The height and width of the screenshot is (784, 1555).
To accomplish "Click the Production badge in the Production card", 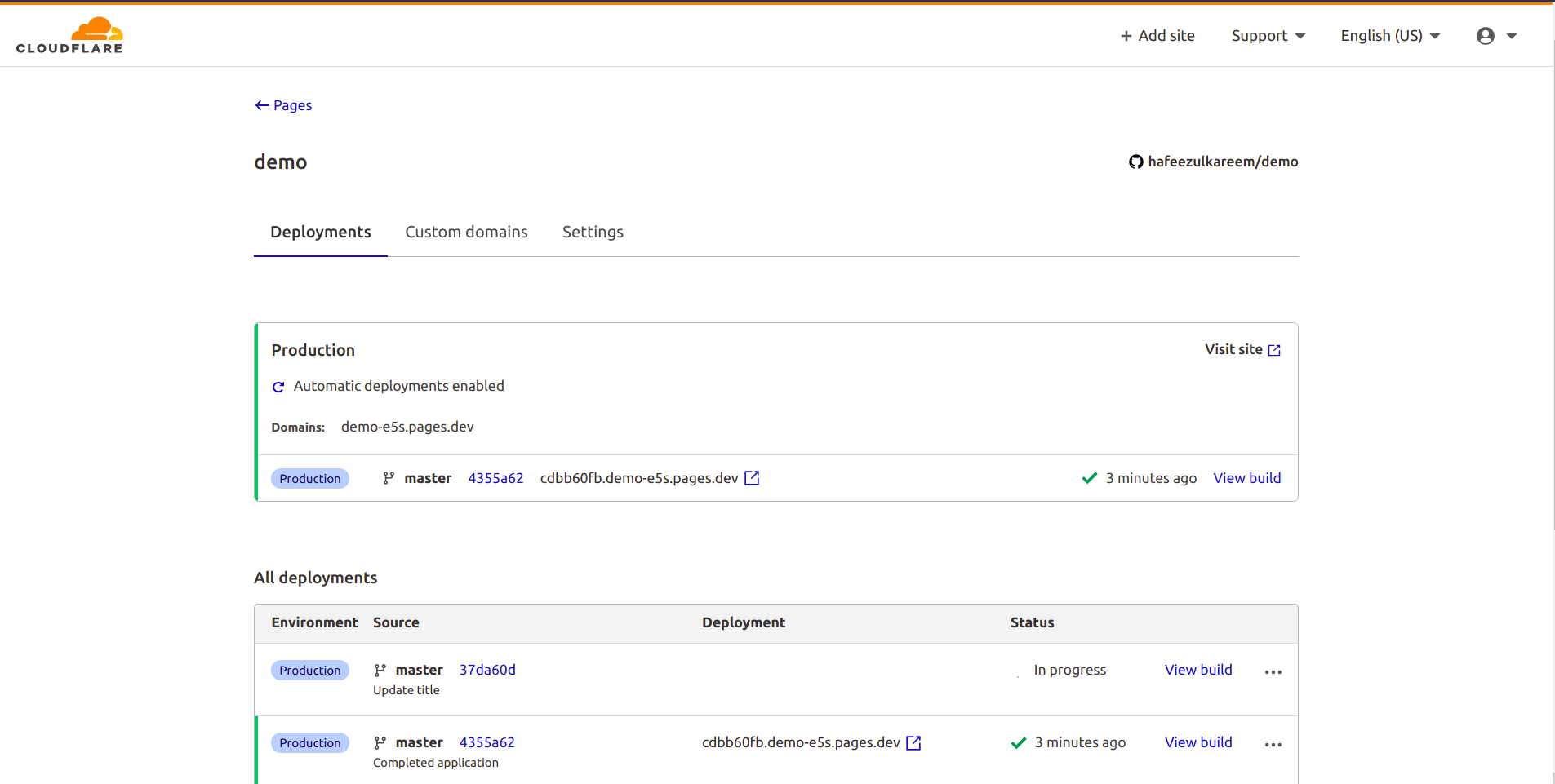I will click(x=310, y=479).
